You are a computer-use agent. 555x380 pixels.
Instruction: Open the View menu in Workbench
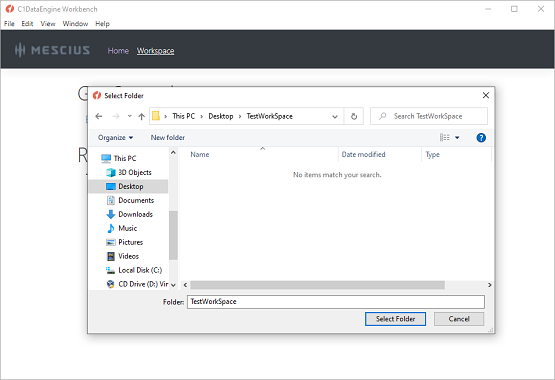click(x=48, y=24)
